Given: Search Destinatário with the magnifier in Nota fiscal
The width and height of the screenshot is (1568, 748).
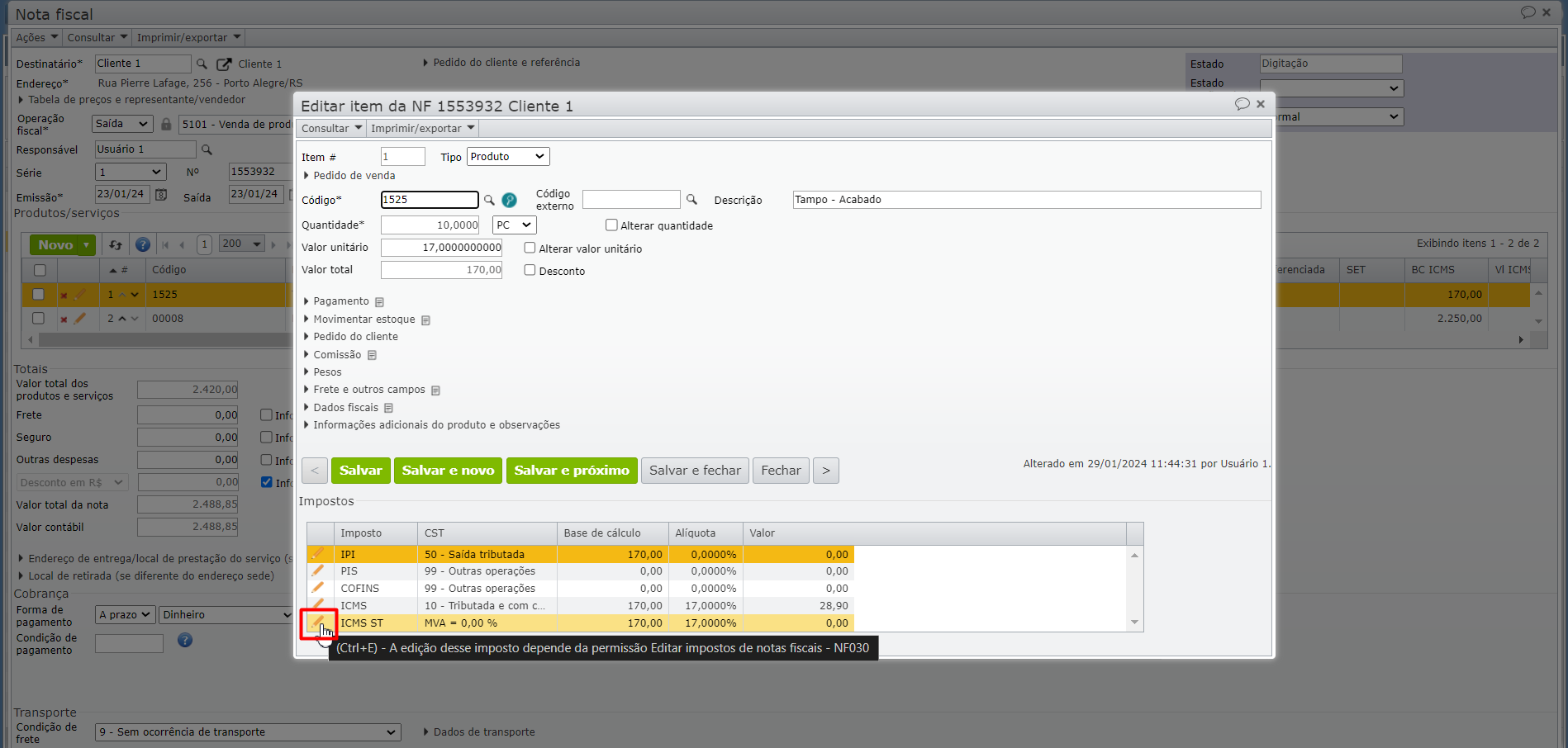Looking at the screenshot, I should click(x=202, y=64).
